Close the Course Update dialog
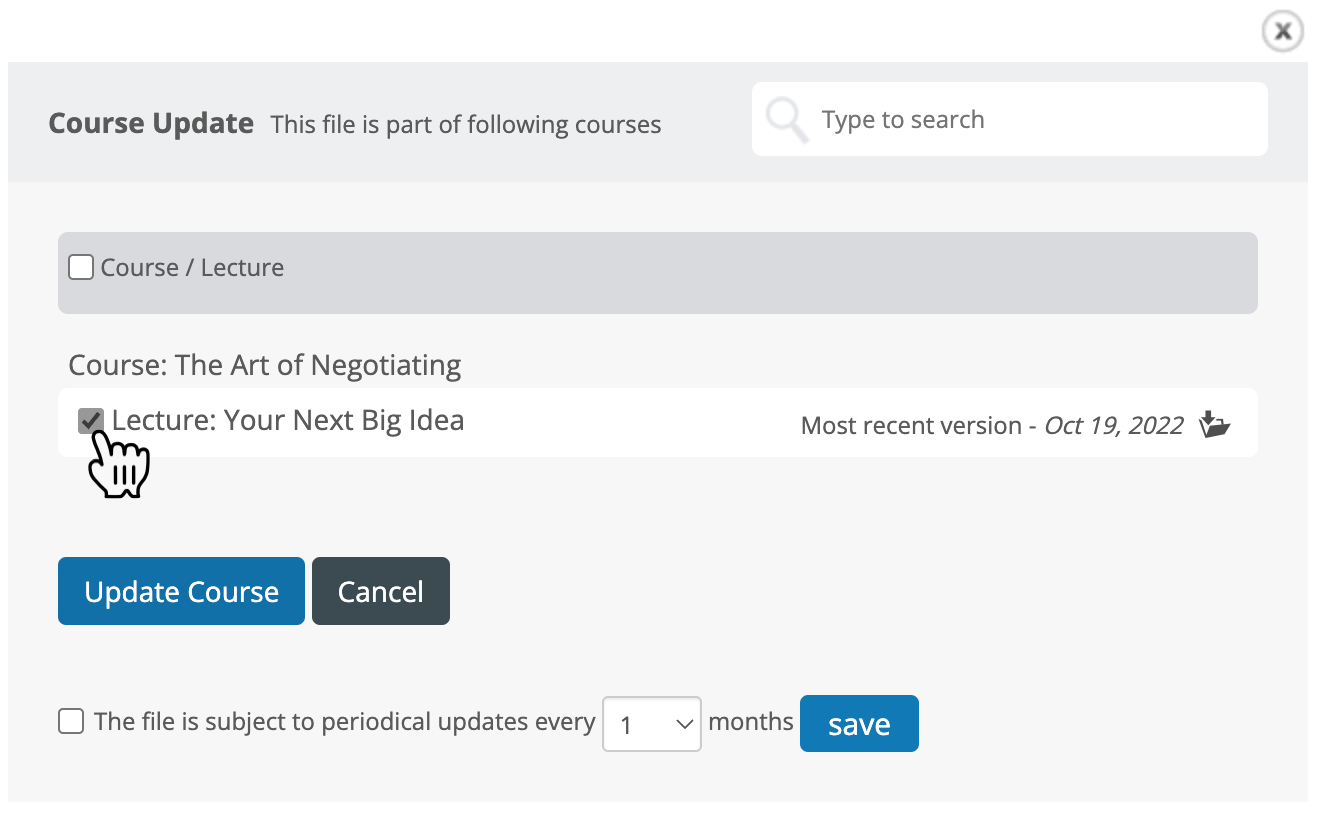 tap(1282, 31)
